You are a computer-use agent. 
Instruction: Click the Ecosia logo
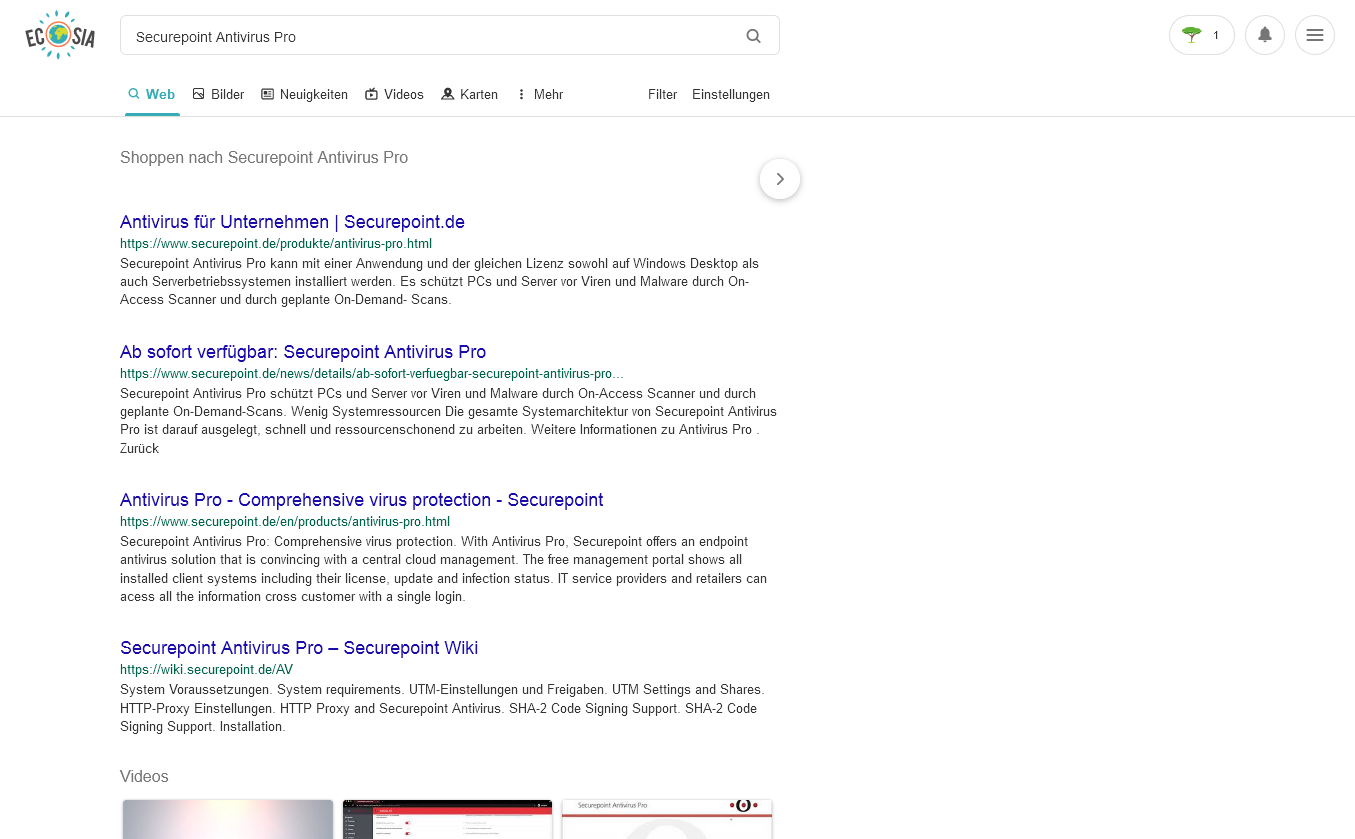60,35
